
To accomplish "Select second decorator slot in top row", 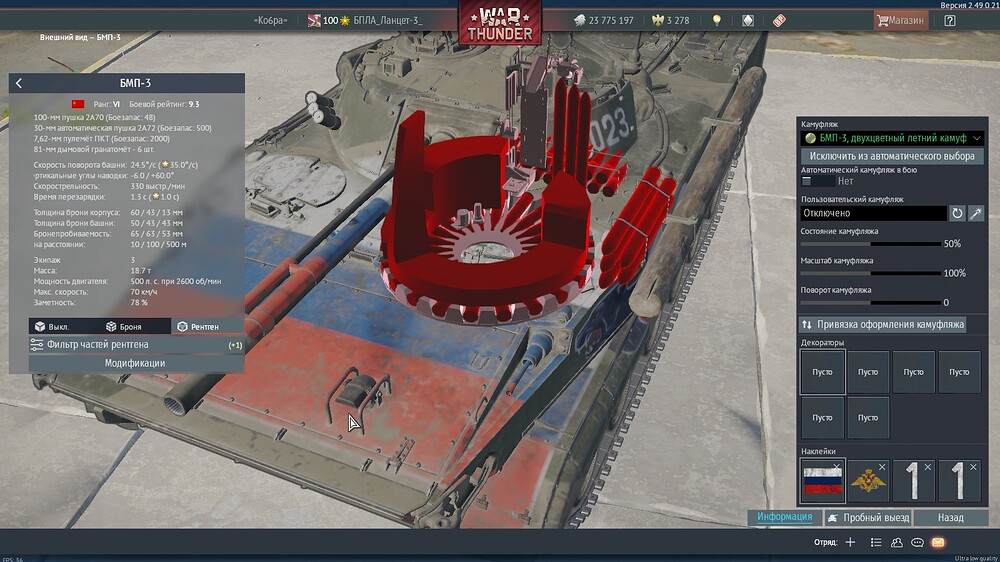I will click(x=868, y=372).
